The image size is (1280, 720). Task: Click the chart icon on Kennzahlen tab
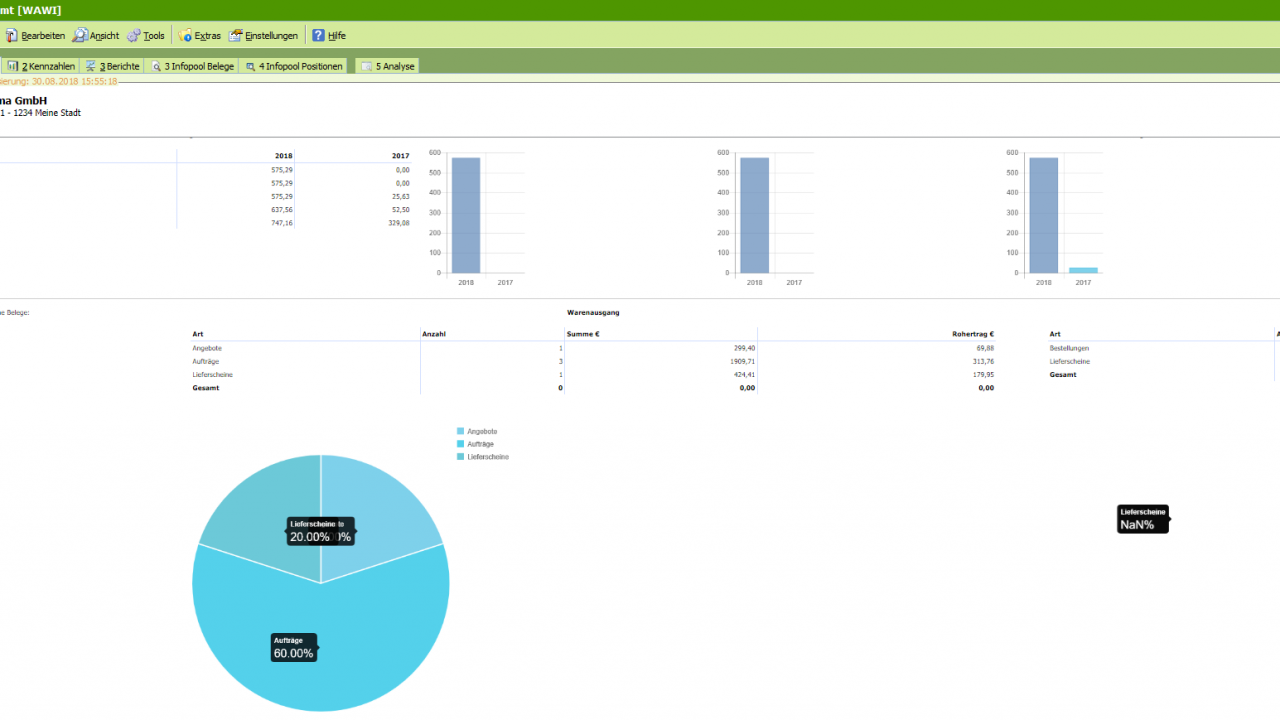point(13,66)
